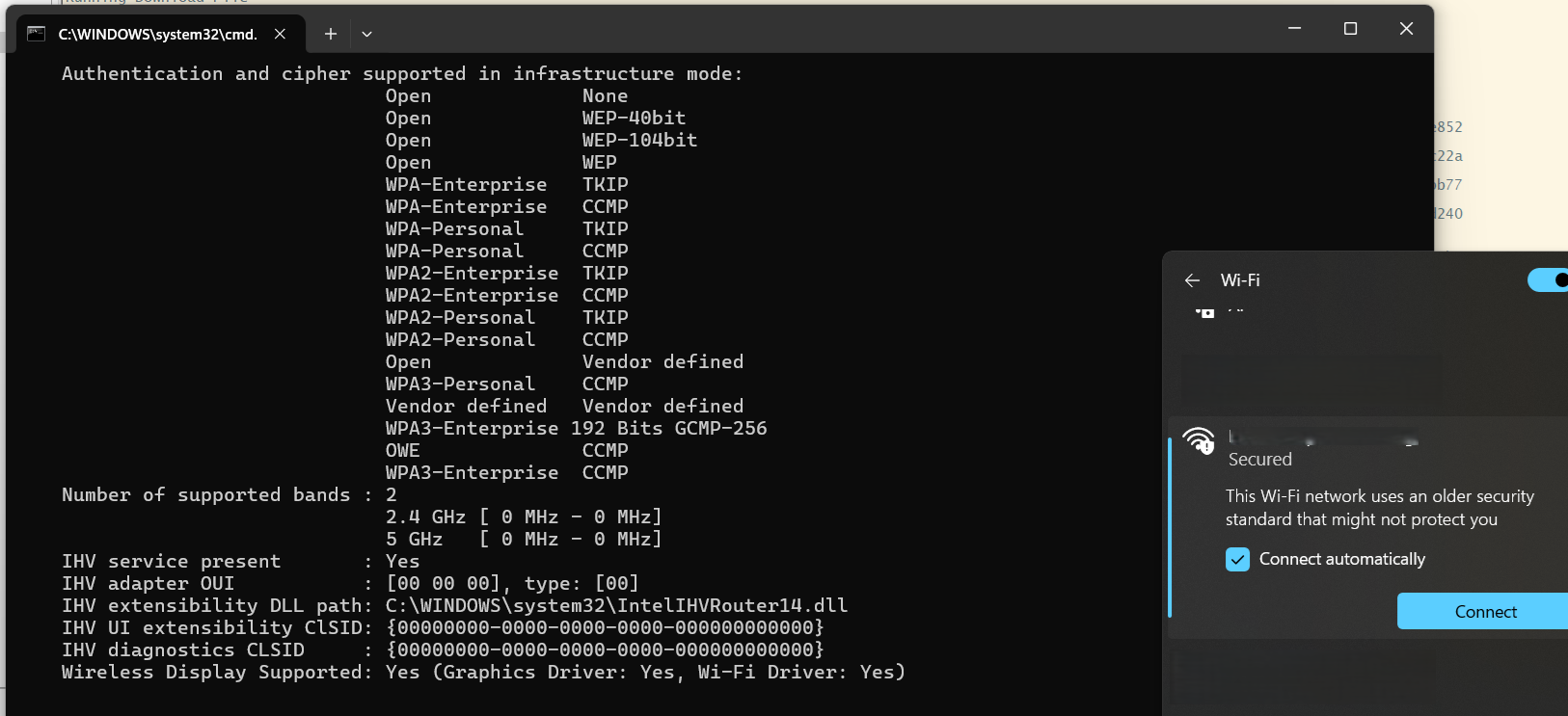Go back using the Wi-Fi panel arrow
Viewport: 1568px width, 716px height.
tap(1192, 280)
